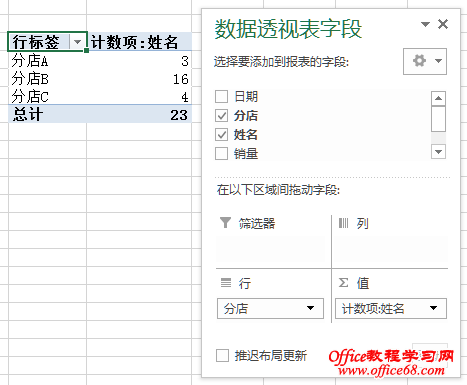Uncheck the 分店 field checkbox
Image resolution: width=467 pixels, height=385 pixels.
[x=221, y=116]
